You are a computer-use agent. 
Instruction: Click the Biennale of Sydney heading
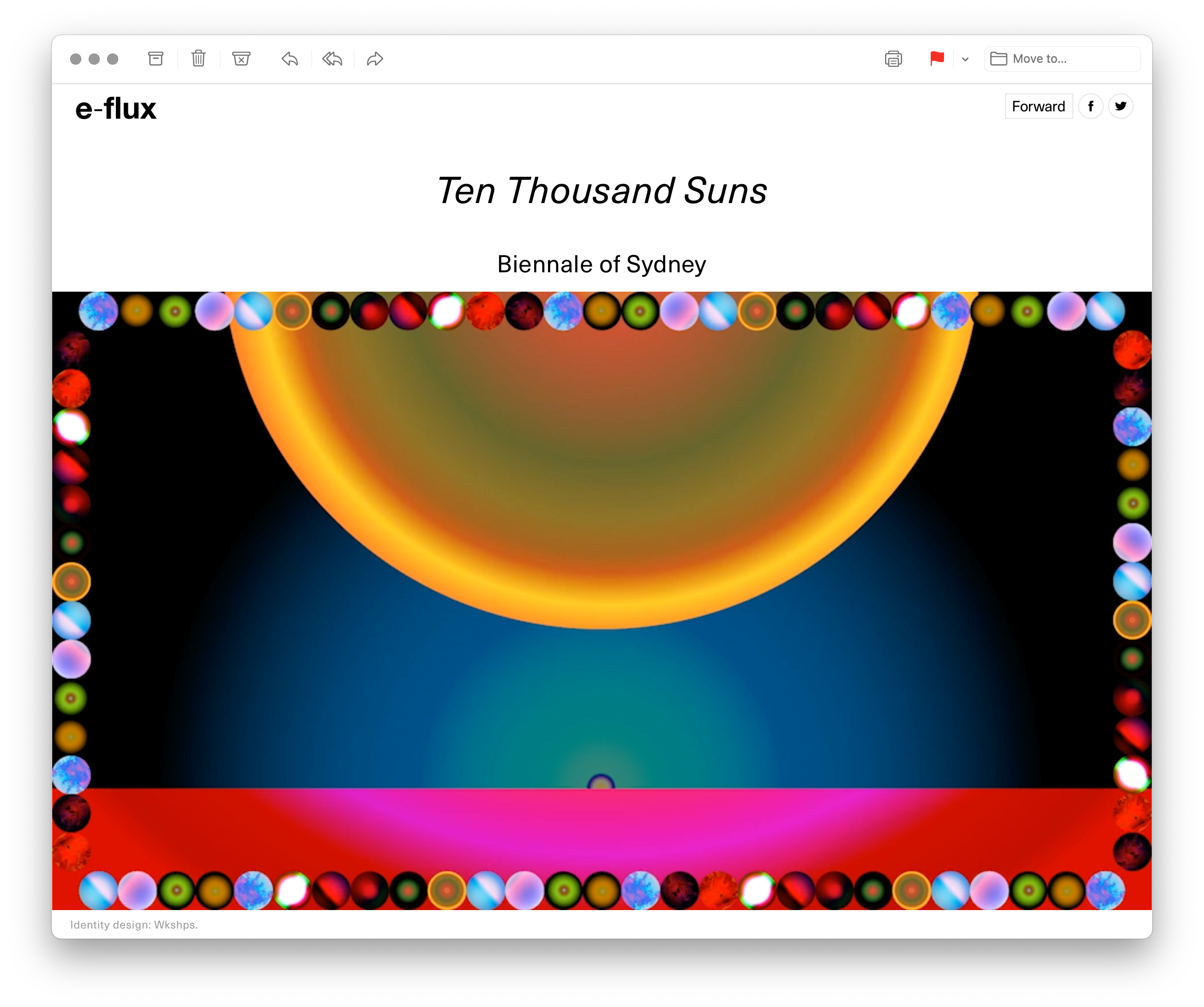pyautogui.click(x=602, y=264)
